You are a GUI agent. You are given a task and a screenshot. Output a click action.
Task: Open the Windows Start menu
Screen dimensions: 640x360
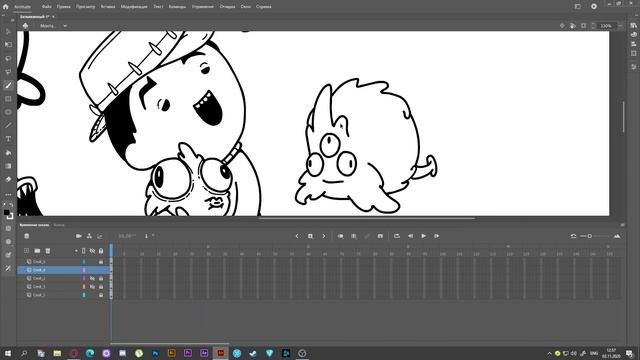pyautogui.click(x=8, y=353)
